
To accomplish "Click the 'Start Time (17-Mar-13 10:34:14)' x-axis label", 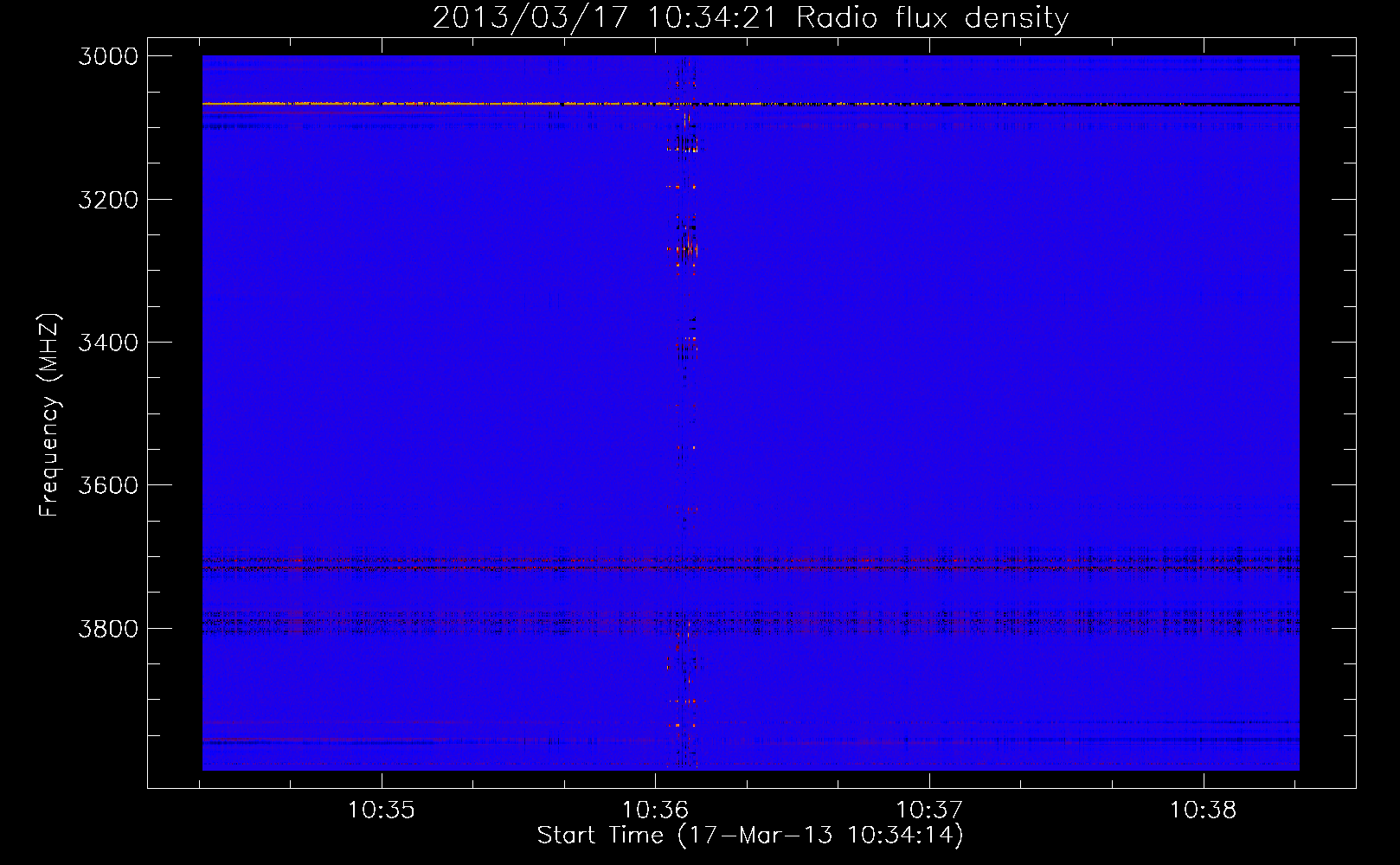I will coord(750,836).
